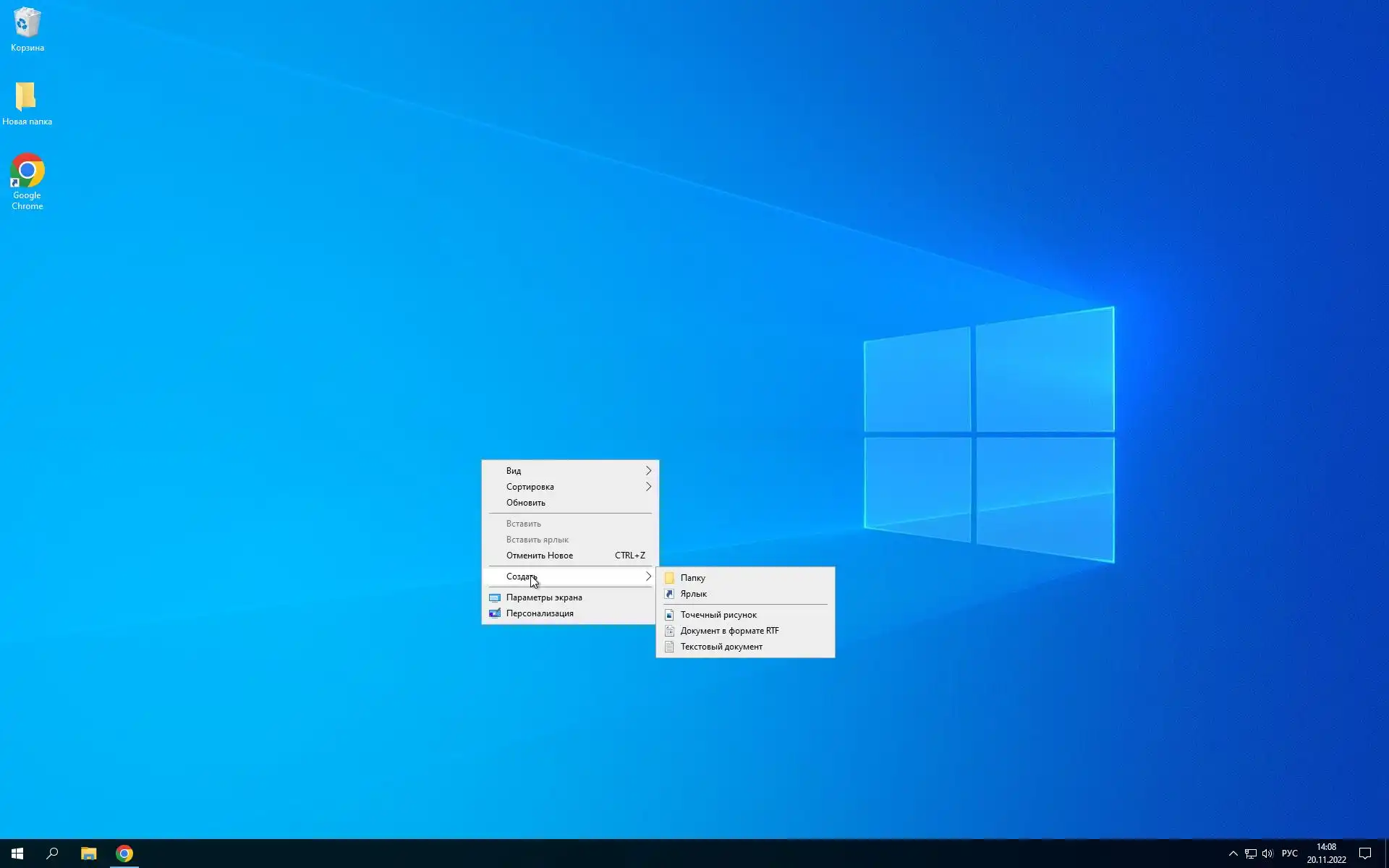Choose Папку to create a folder
Screen dimensions: 1389x868
point(692,578)
